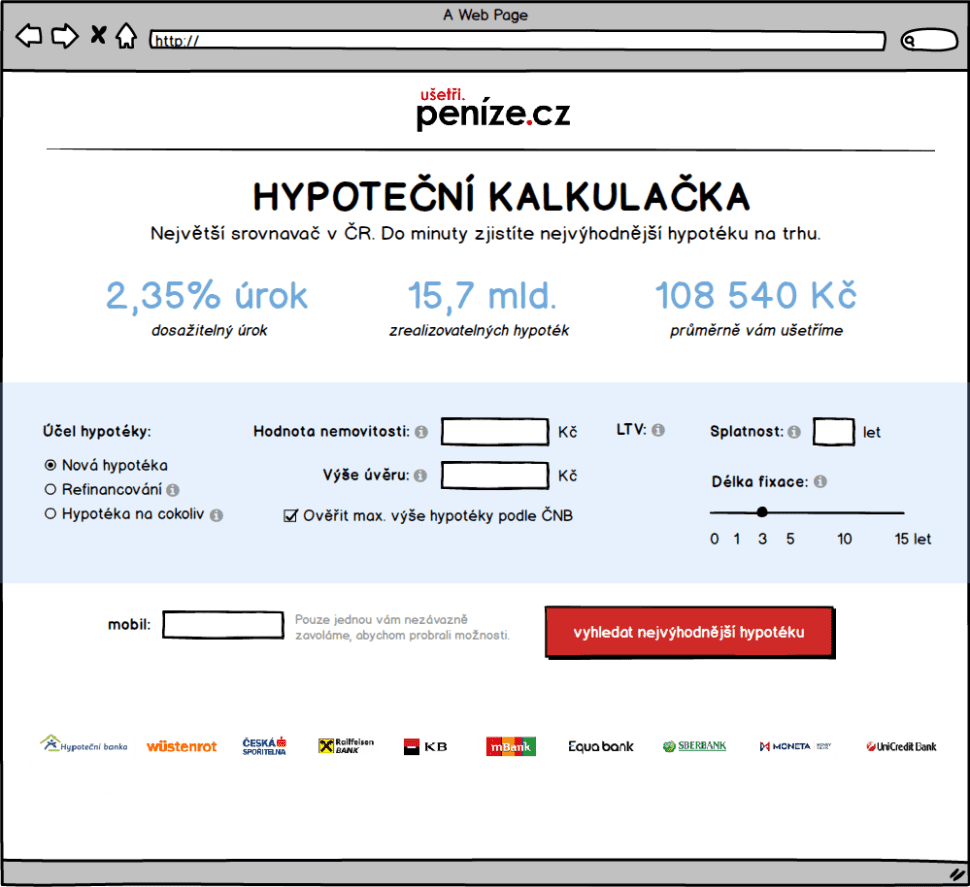Click the Délka fixace slider handle
The height and width of the screenshot is (887, 970).
tap(762, 512)
